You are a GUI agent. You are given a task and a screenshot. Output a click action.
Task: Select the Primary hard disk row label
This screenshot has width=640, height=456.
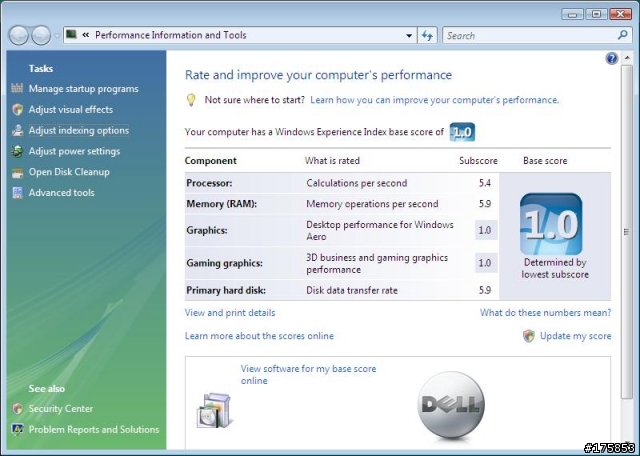click(x=226, y=290)
